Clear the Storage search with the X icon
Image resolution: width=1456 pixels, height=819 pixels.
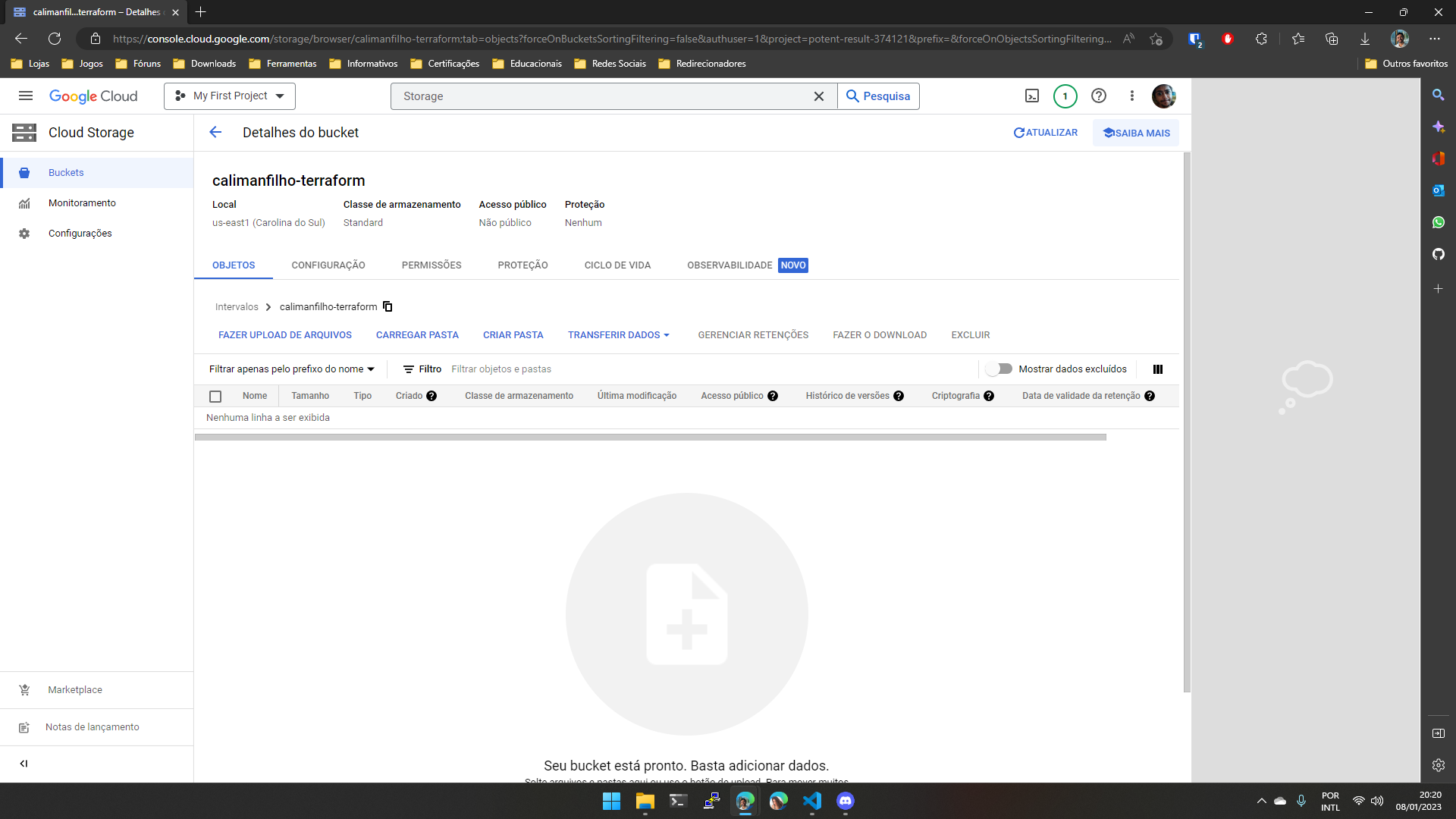[x=818, y=96]
